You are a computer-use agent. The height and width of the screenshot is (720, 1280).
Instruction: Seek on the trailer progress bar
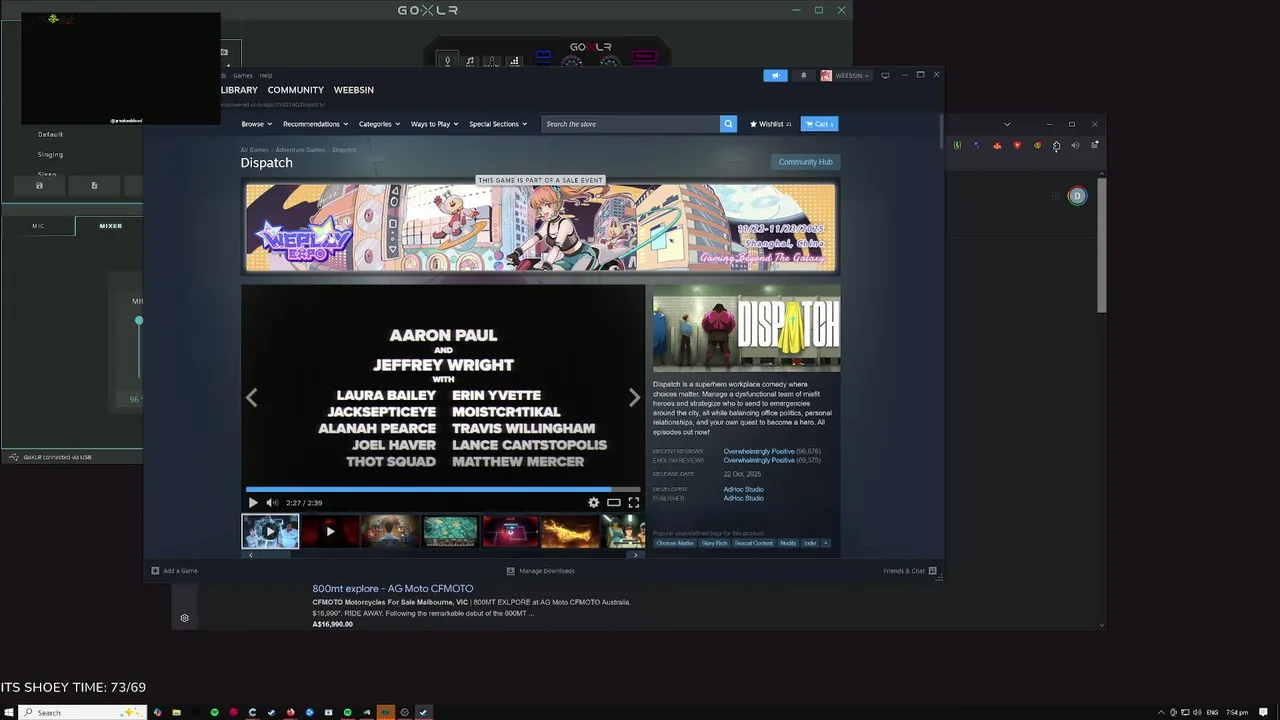tap(443, 490)
